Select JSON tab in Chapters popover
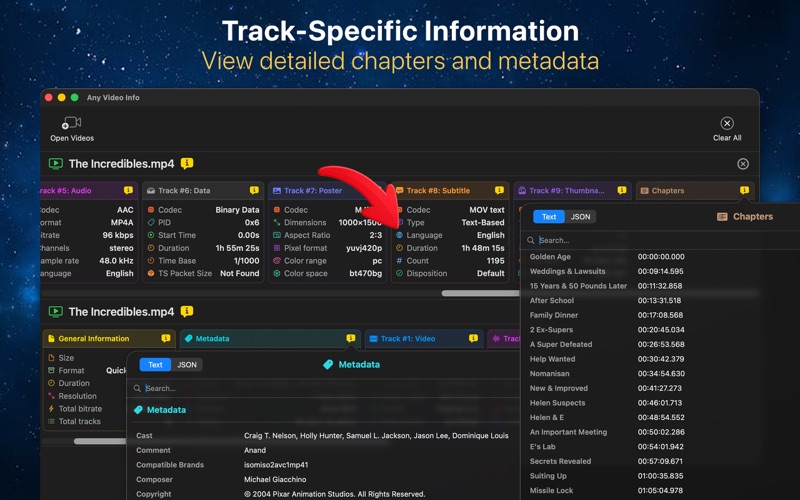 tap(580, 217)
